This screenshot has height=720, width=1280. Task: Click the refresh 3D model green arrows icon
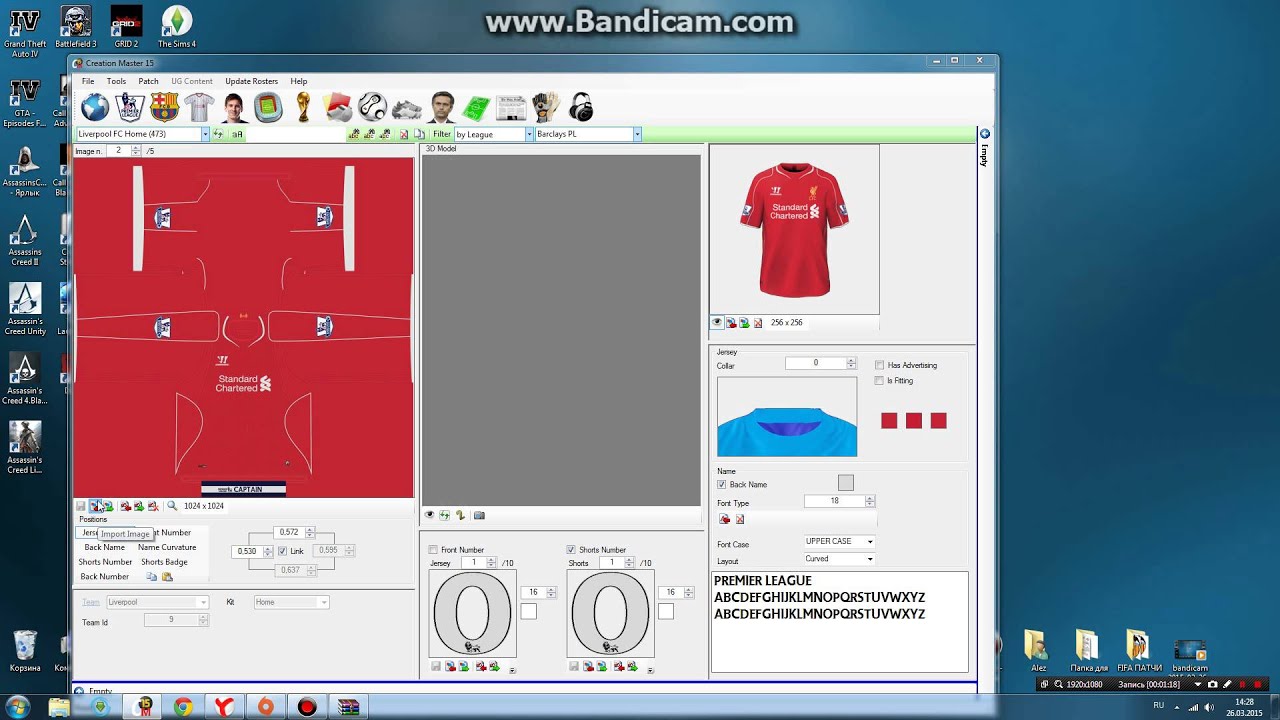(x=444, y=515)
